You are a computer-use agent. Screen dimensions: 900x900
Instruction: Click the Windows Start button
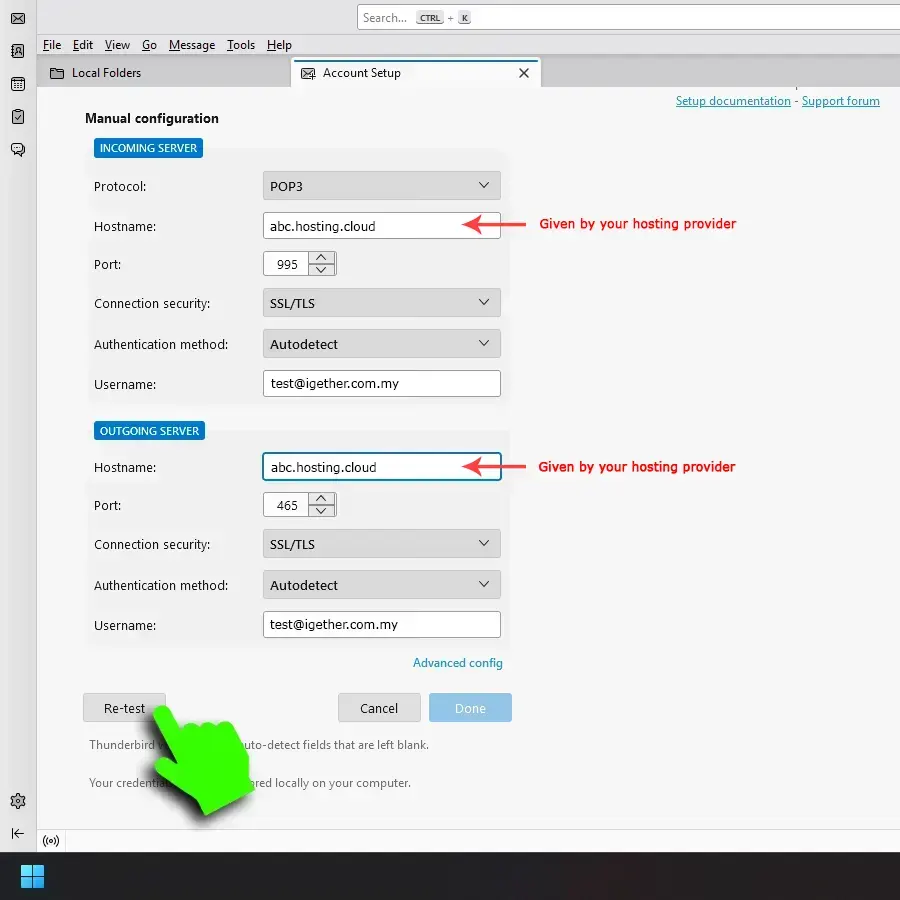click(x=32, y=876)
